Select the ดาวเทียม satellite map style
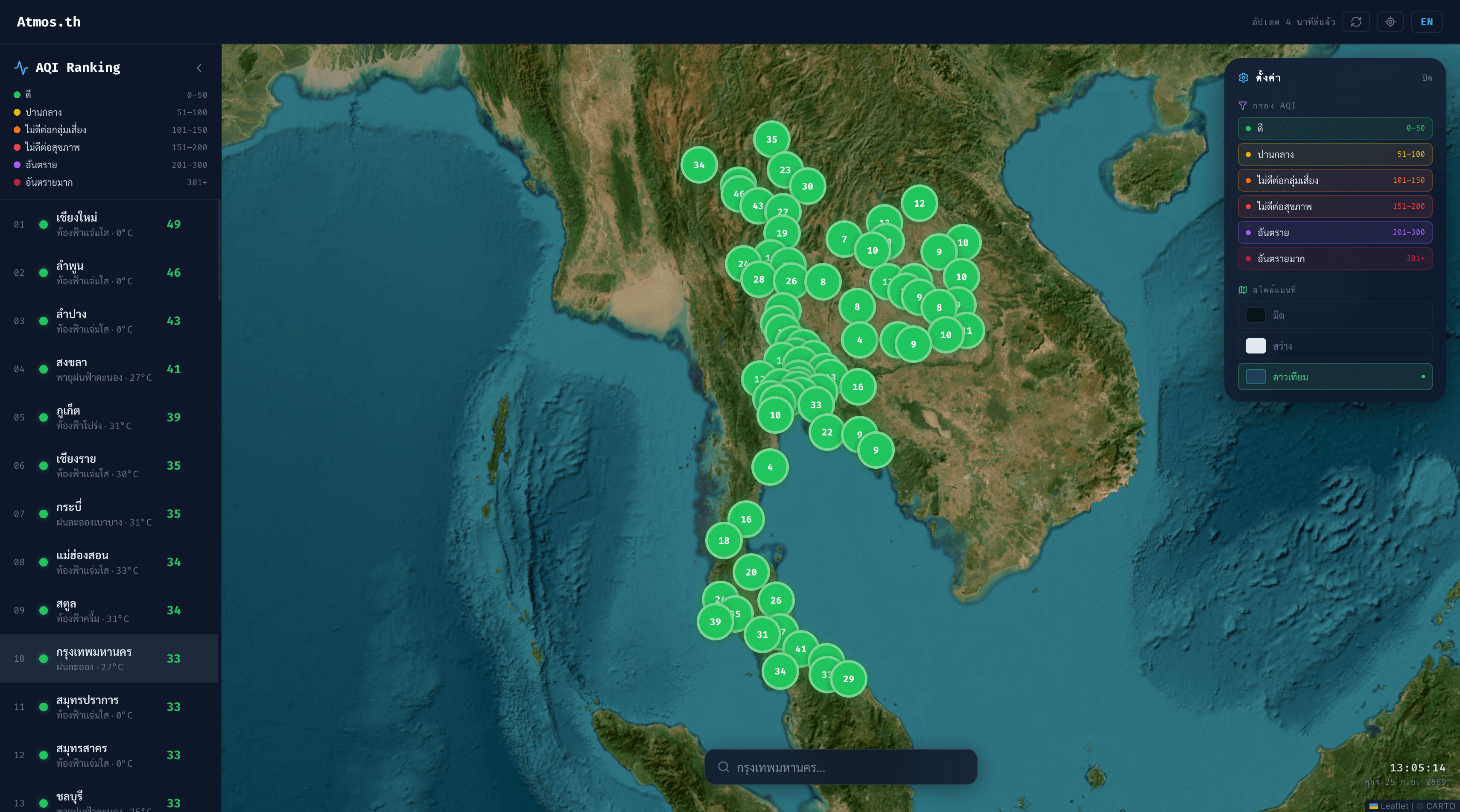Viewport: 1460px width, 812px height. [1335, 377]
